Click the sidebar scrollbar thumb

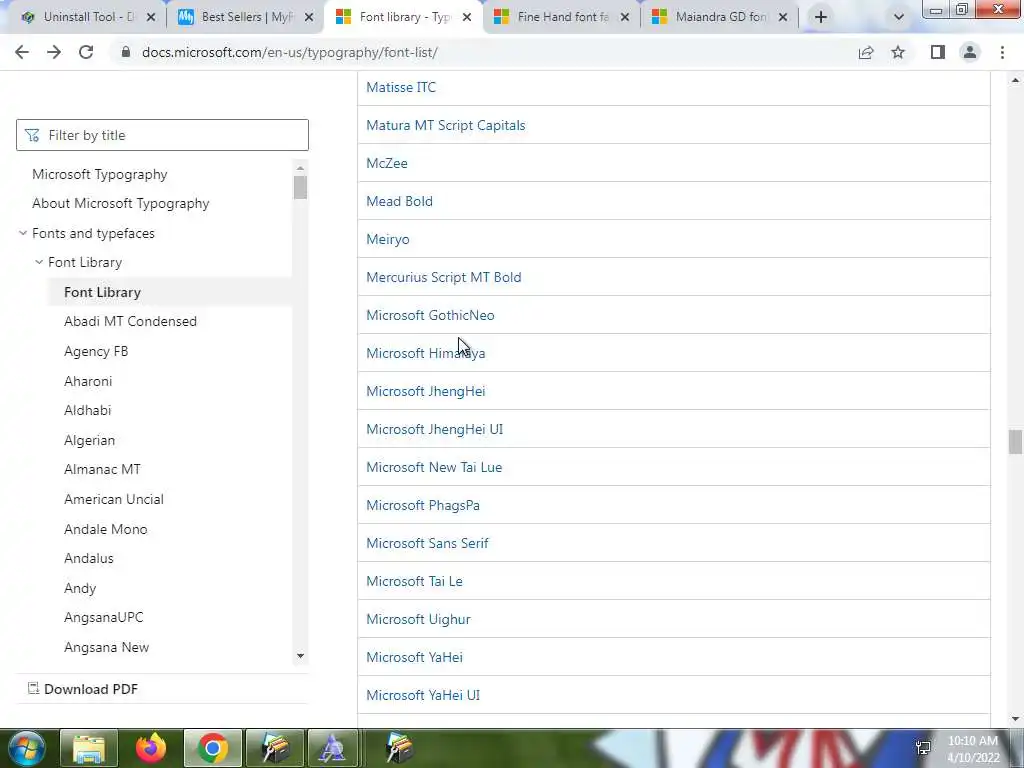click(x=300, y=187)
